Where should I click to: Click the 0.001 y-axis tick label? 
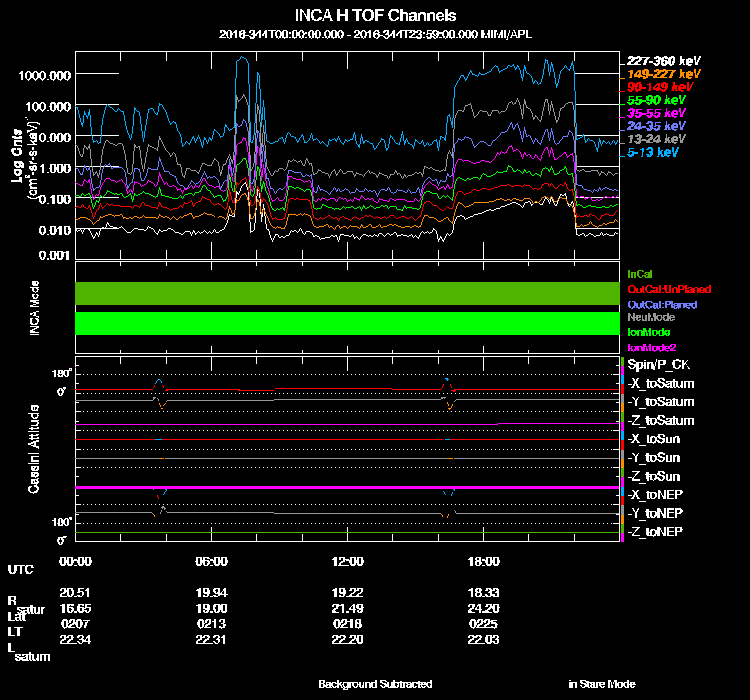point(55,255)
